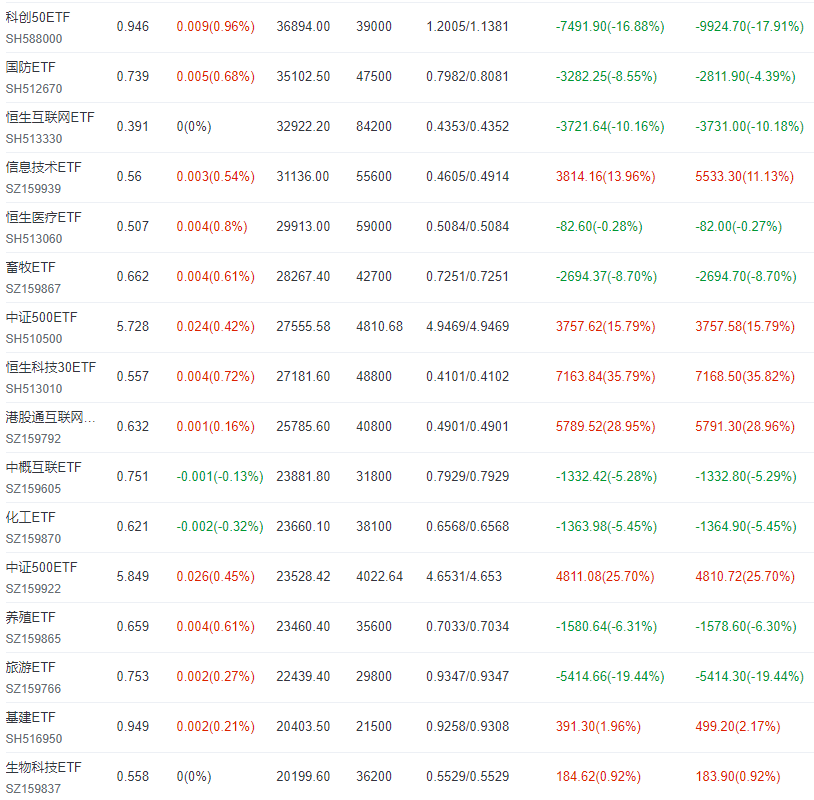The image size is (814, 800).
Task: Select cost value 4.6531/4.653
Action: (x=464, y=576)
